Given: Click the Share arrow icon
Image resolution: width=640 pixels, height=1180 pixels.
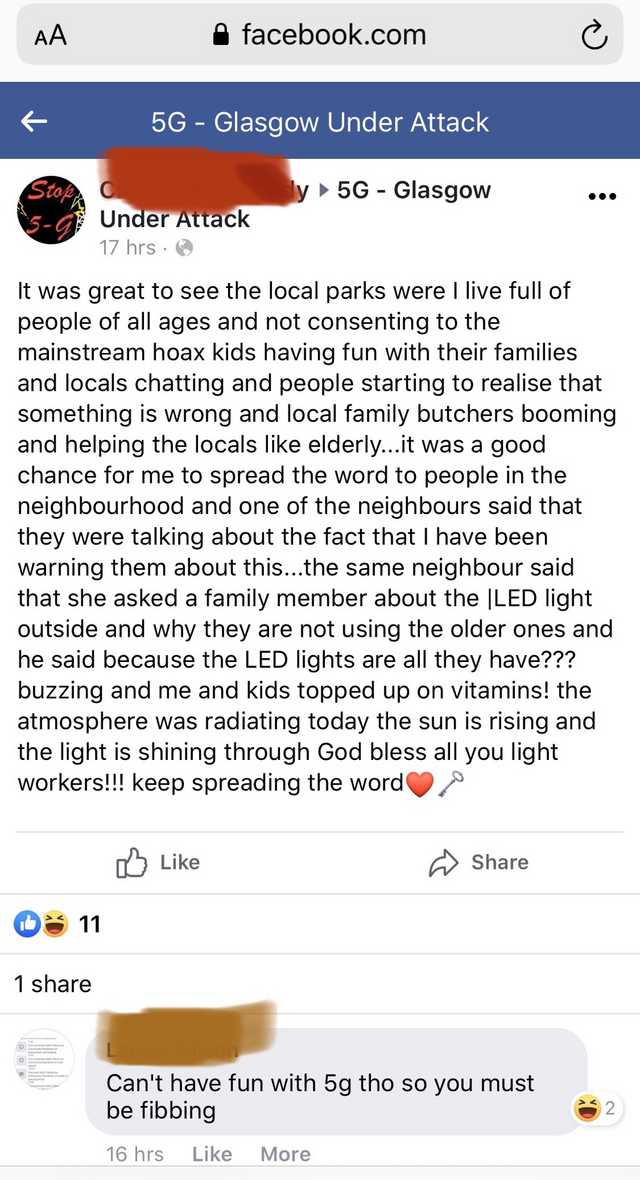Looking at the screenshot, I should pyautogui.click(x=442, y=862).
